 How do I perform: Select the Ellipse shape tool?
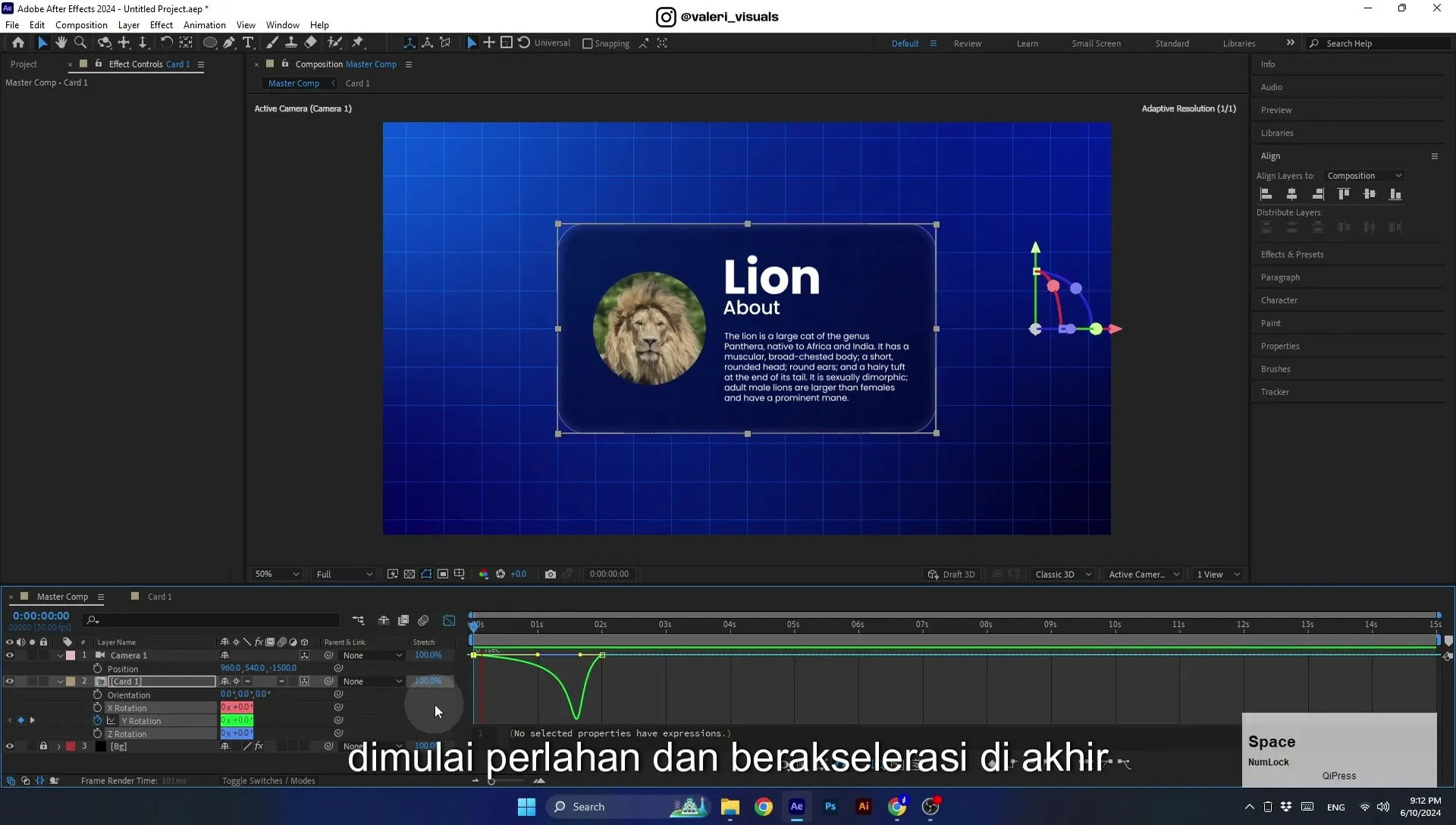(210, 43)
